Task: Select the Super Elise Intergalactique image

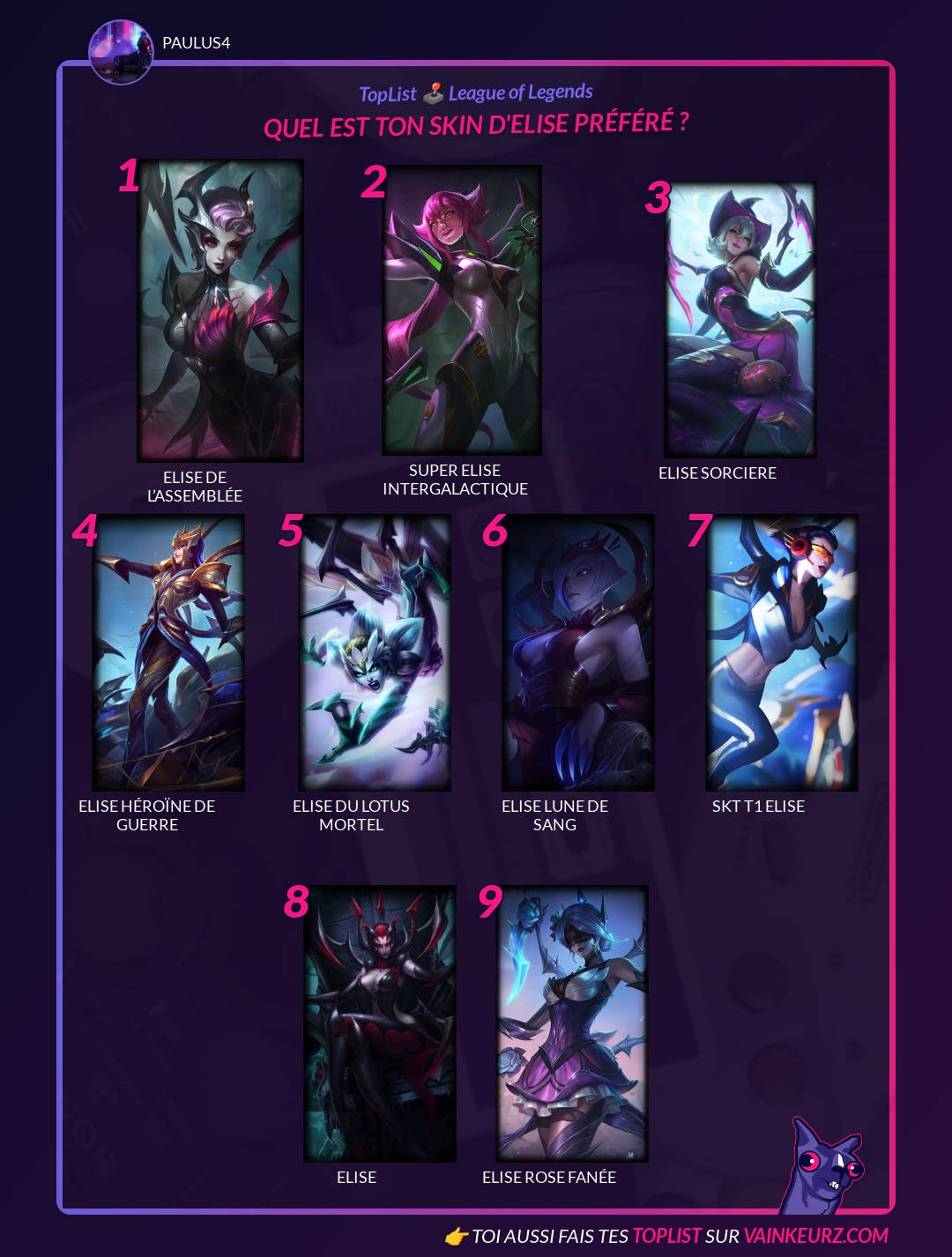Action: pos(462,310)
